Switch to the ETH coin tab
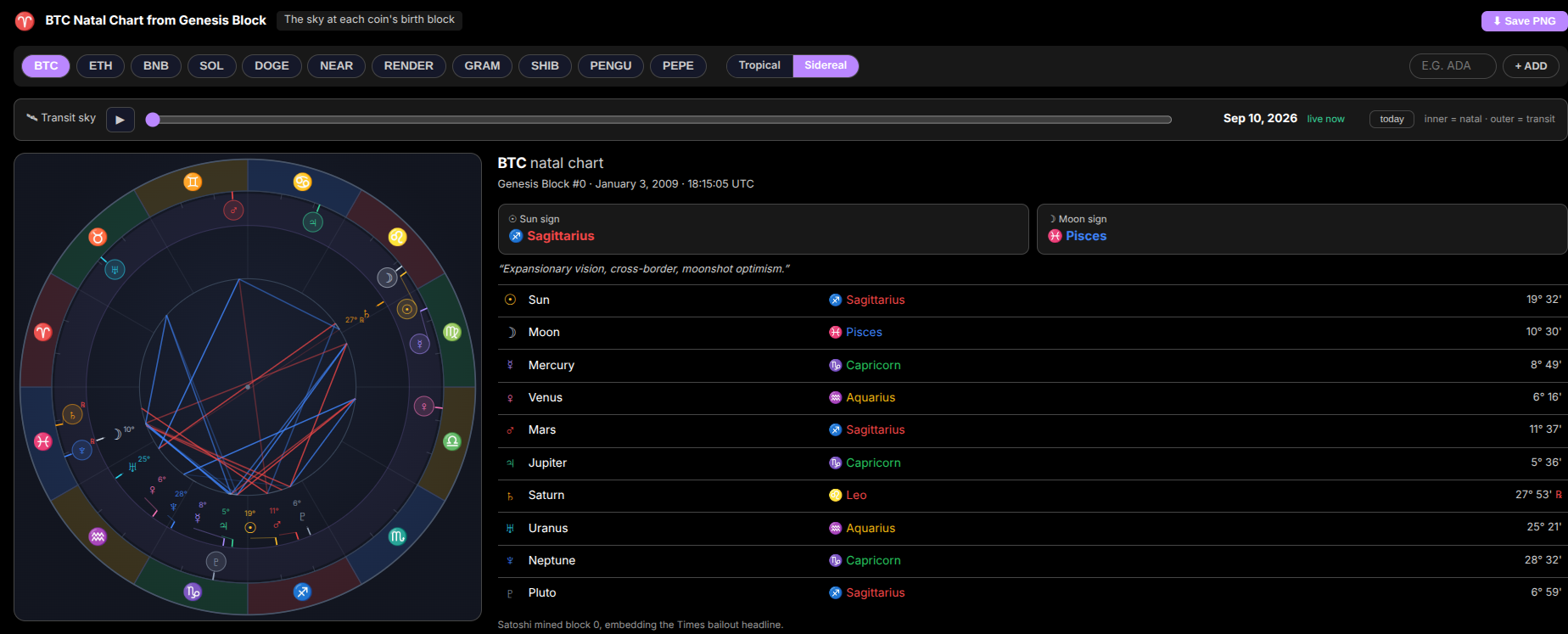Screen dimensions: 1568x634 click(101, 66)
